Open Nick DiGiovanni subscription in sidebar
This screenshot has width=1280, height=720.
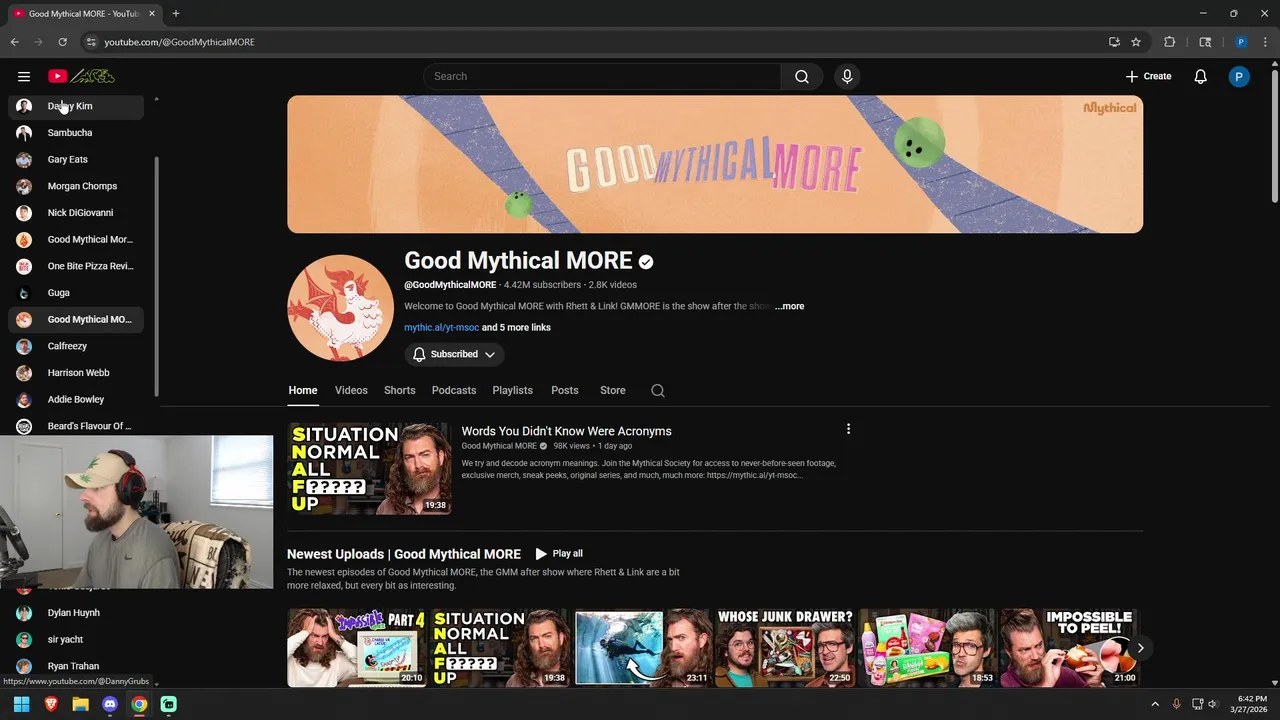[76, 213]
